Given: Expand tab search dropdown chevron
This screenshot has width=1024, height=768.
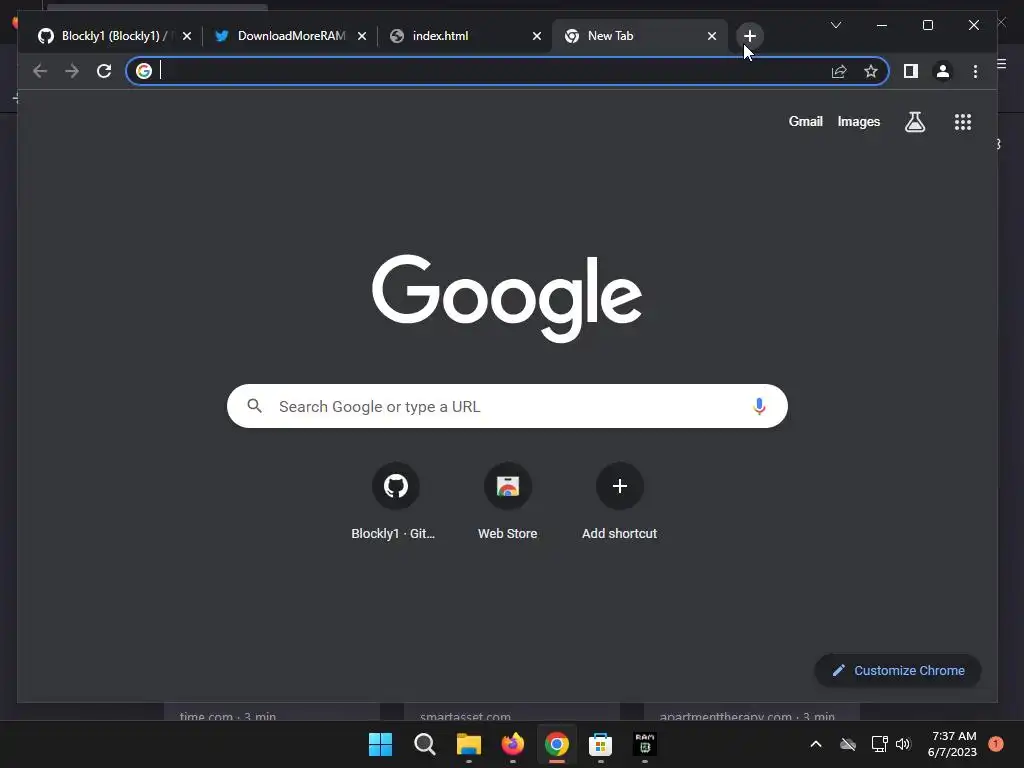Looking at the screenshot, I should (836, 25).
